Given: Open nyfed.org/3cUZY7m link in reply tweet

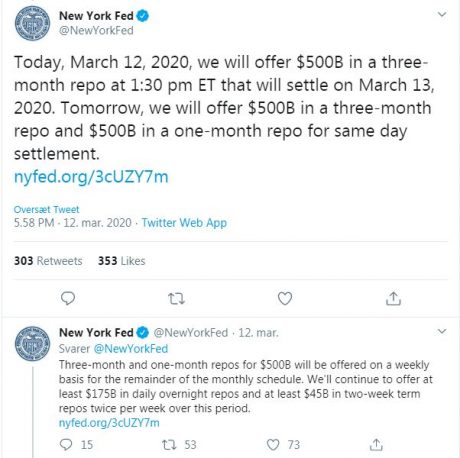Looking at the screenshot, I should 109,423.
